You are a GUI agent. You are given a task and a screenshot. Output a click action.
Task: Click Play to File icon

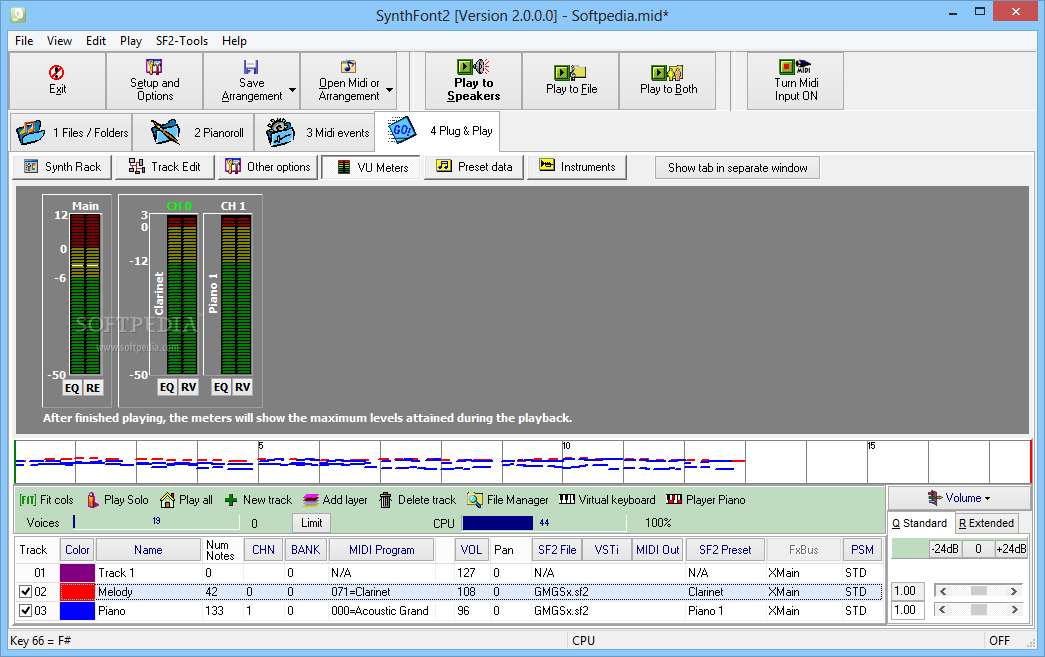coord(570,72)
